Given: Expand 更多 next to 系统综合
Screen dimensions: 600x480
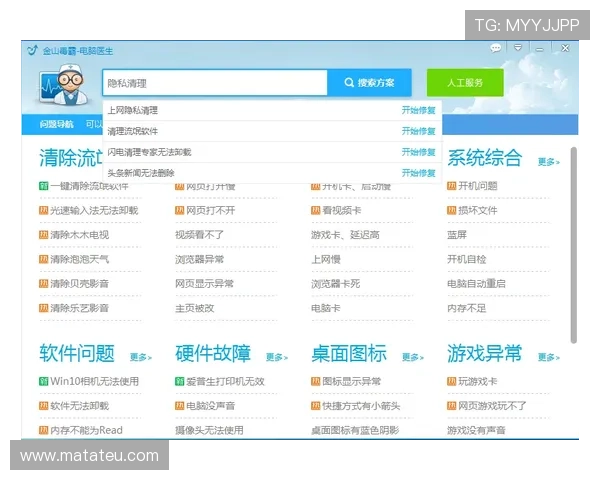Looking at the screenshot, I should (549, 162).
